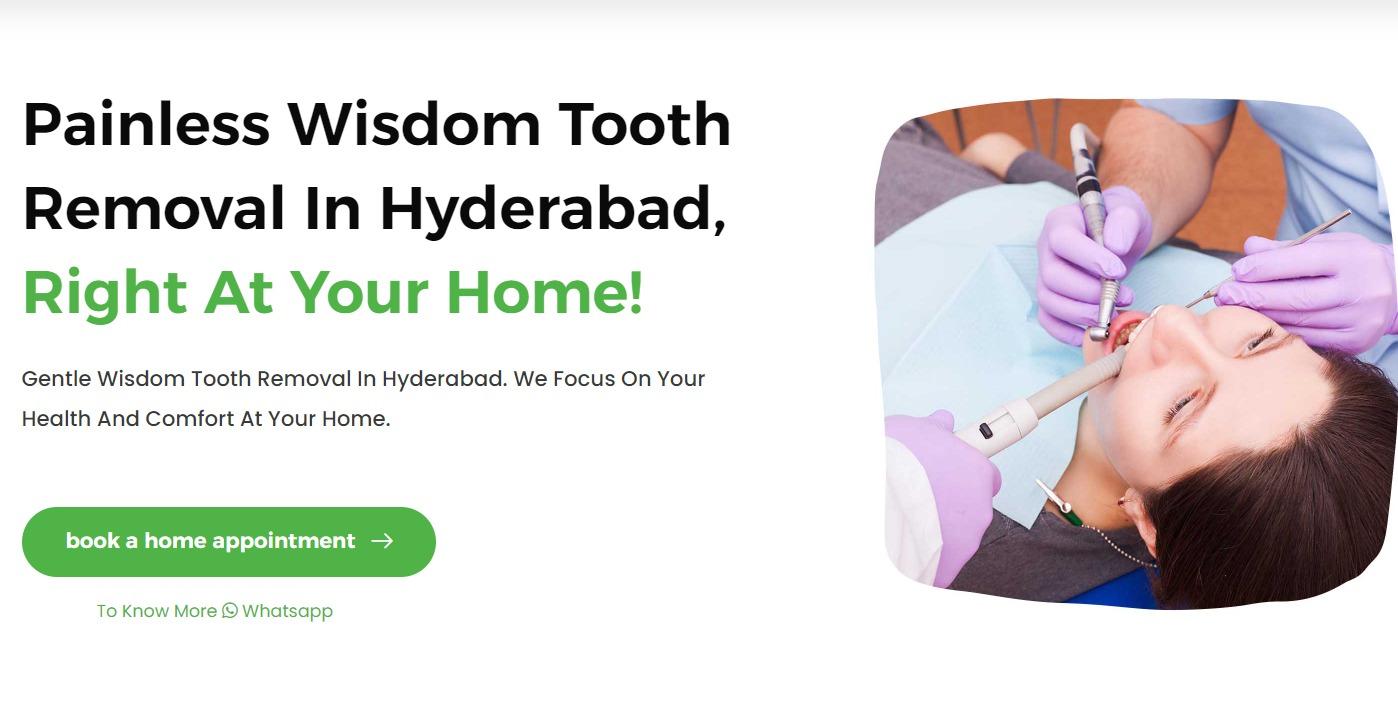The width and height of the screenshot is (1398, 722).
Task: Click the 'book a home appointment' button
Action: [229, 542]
